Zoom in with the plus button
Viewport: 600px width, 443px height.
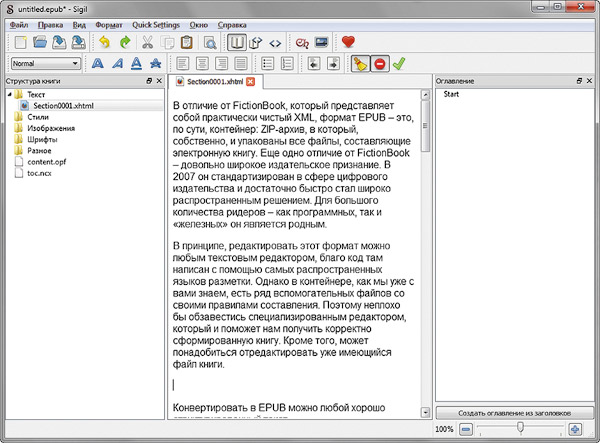point(575,429)
